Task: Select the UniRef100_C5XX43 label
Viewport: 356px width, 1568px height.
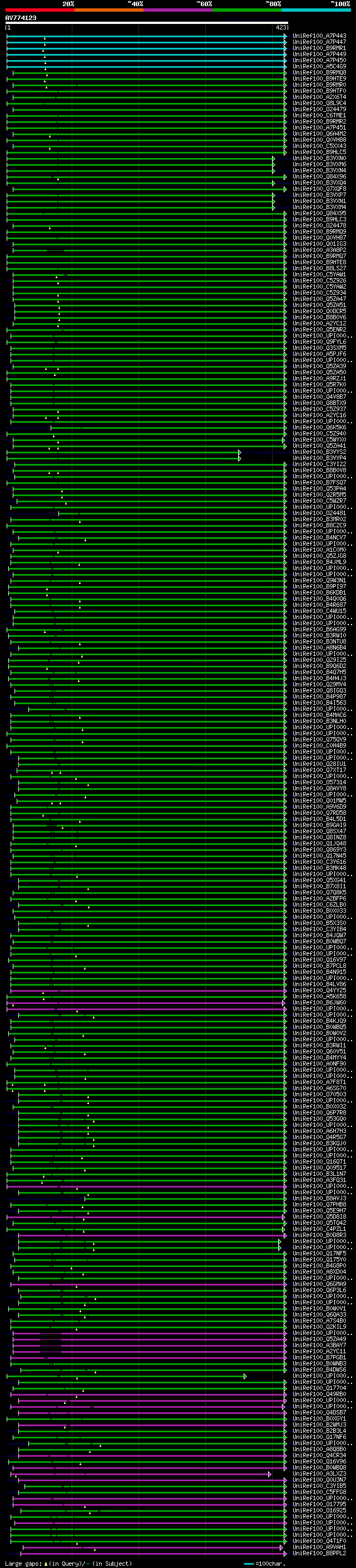Action: 319,146
